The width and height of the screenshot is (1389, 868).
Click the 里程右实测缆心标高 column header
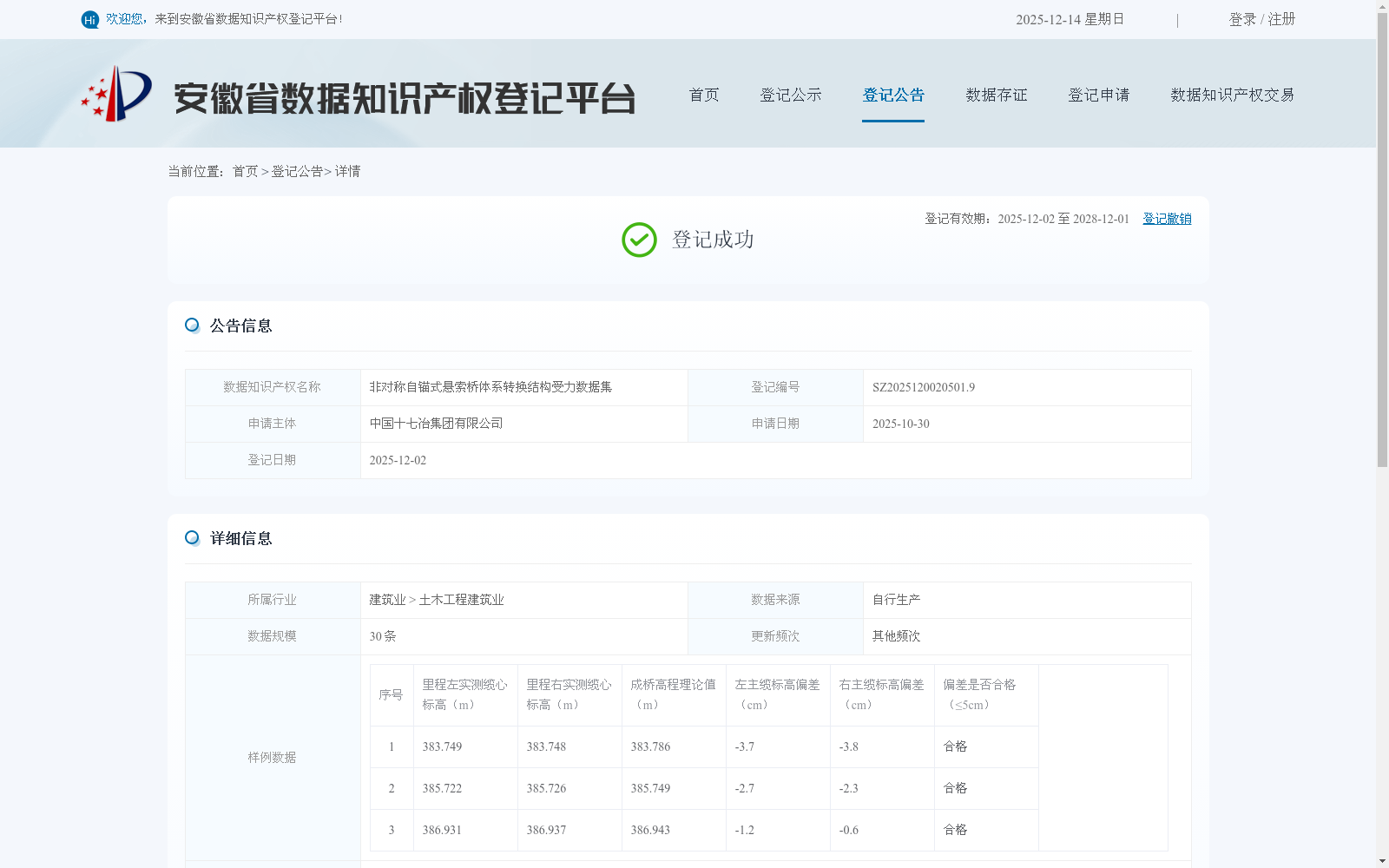(x=569, y=694)
